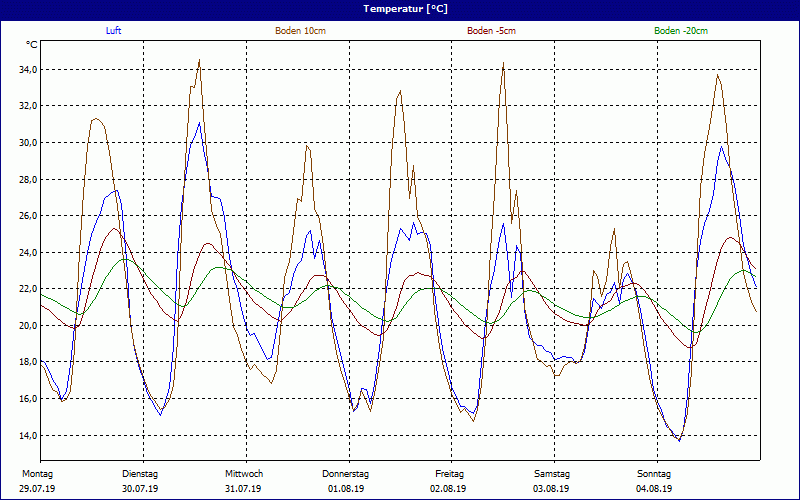Click the 18,0 y-axis value

tap(29, 362)
